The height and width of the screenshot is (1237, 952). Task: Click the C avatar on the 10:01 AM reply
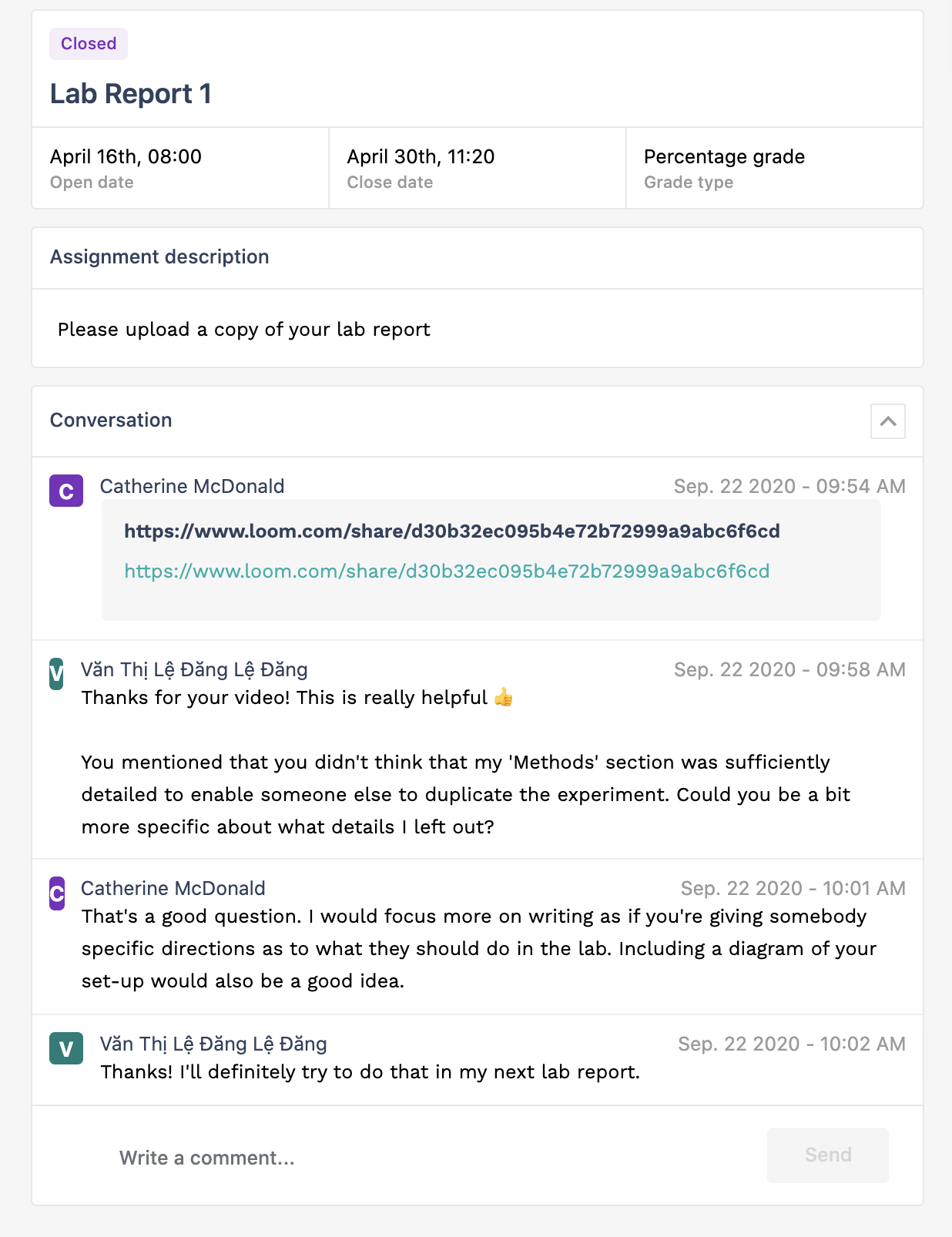point(57,893)
